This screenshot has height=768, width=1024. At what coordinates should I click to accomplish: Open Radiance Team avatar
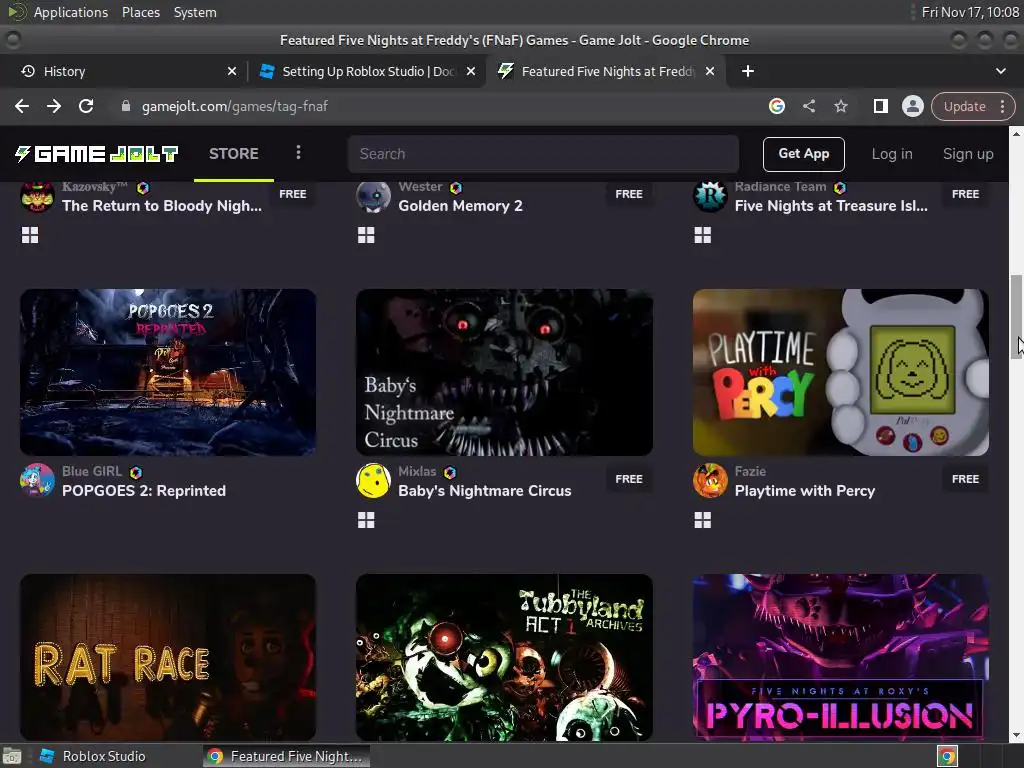point(710,196)
